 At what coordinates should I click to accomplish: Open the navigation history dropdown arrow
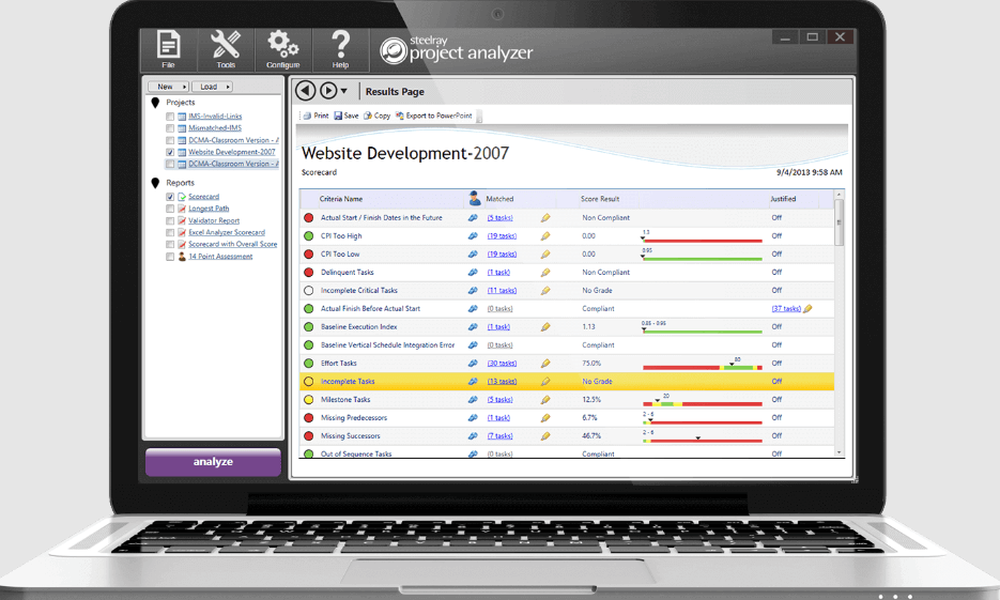point(345,90)
